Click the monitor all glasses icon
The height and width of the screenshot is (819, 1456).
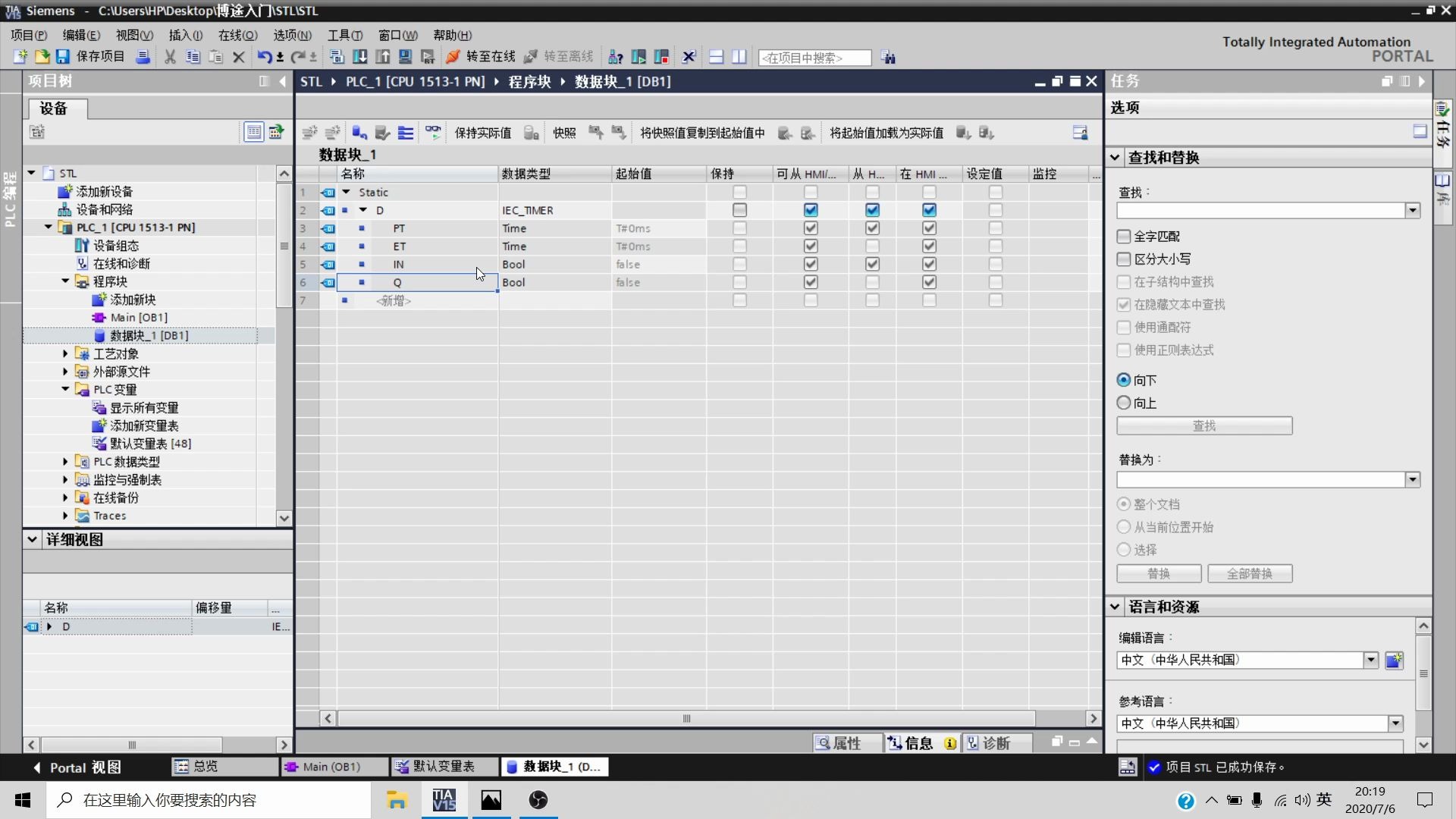point(433,133)
